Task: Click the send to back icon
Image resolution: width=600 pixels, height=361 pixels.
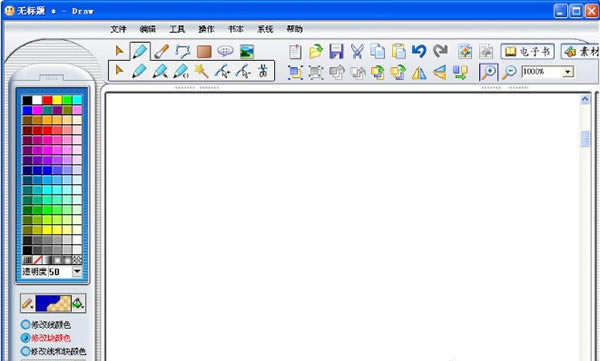Action: [x=398, y=72]
